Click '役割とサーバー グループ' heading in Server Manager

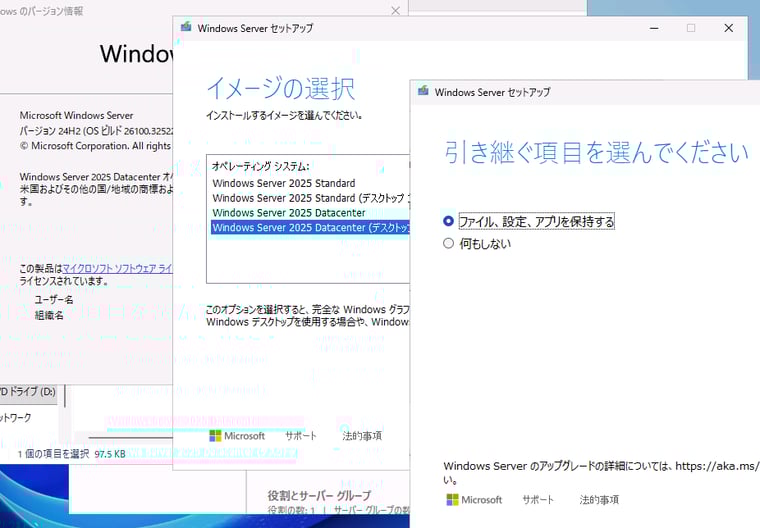(x=319, y=496)
